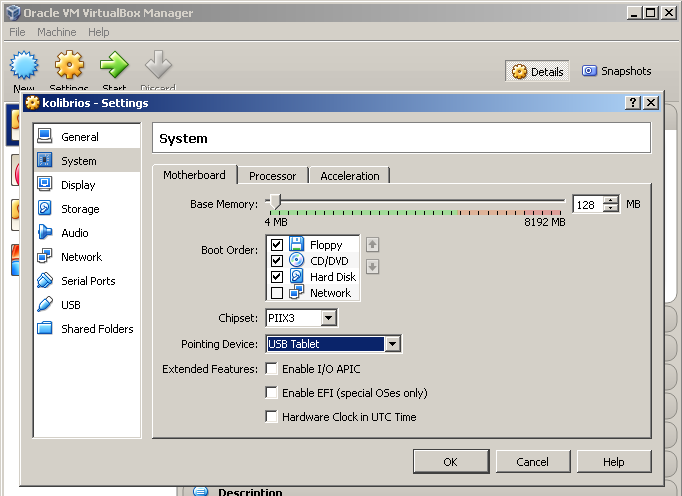Image resolution: width=682 pixels, height=496 pixels.
Task: Click the VirtualBox cube icon in title bar
Action: 13,13
